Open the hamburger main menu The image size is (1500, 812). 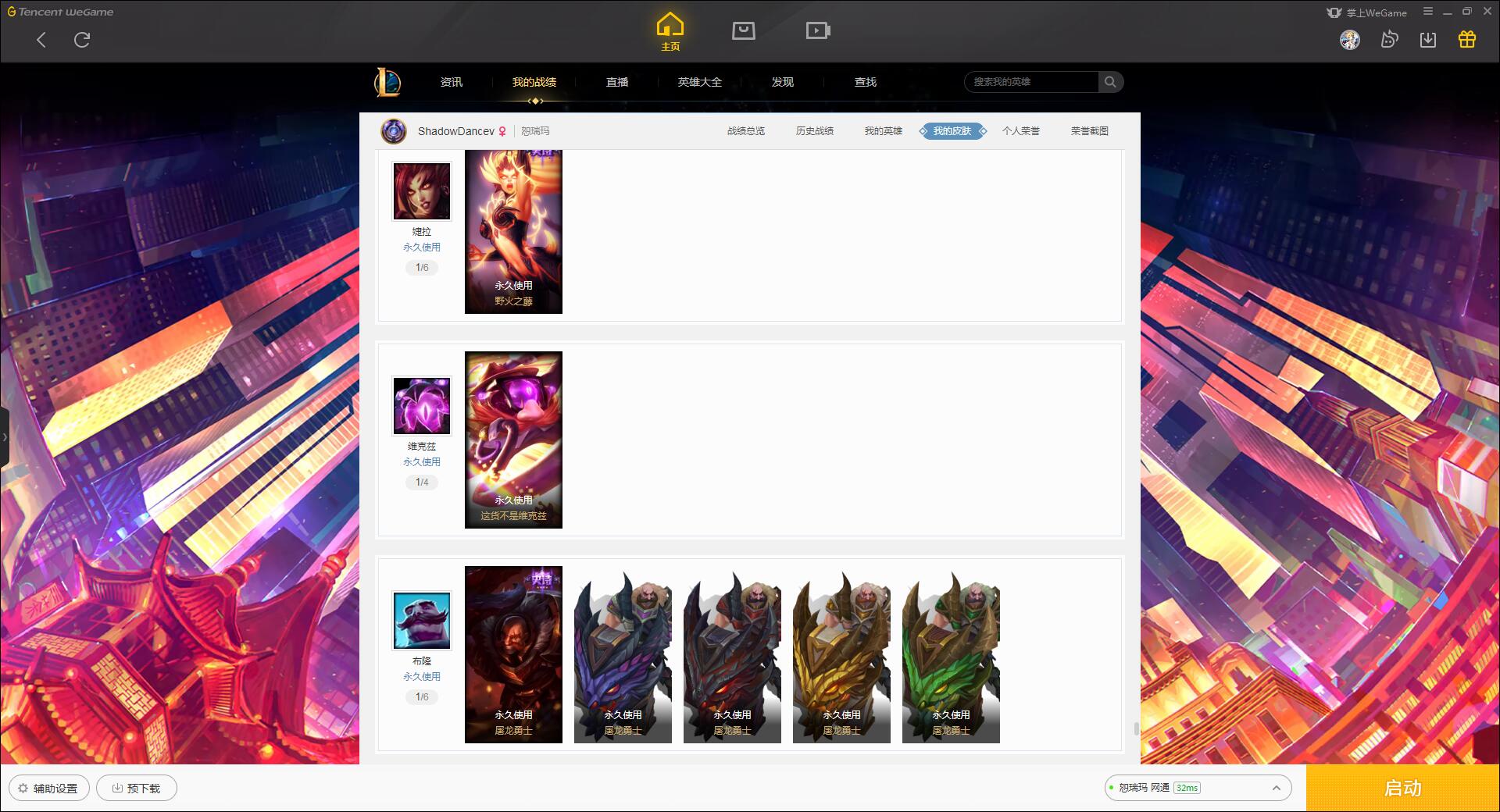(1428, 12)
